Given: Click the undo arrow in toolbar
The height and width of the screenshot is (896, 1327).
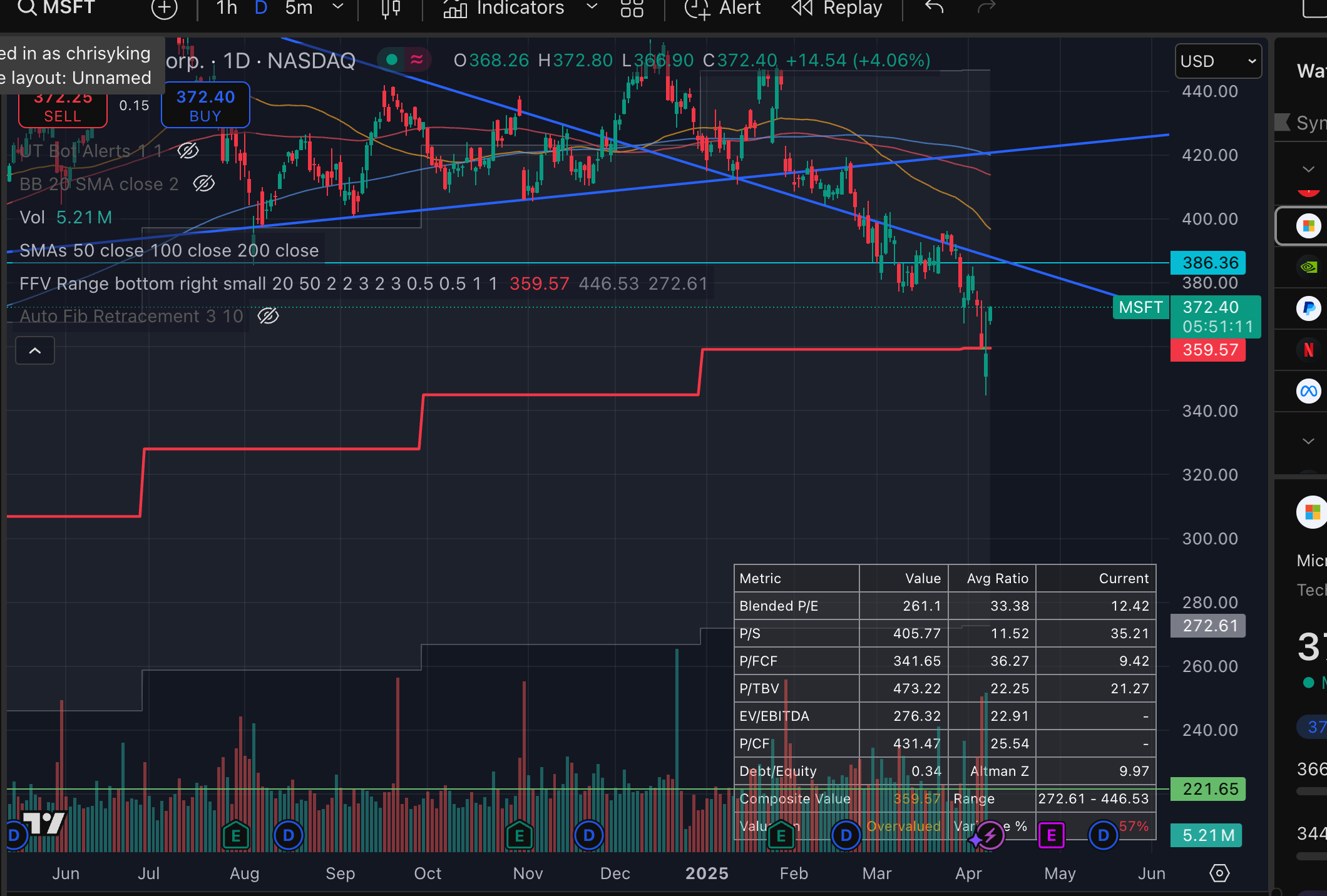Looking at the screenshot, I should [x=934, y=8].
